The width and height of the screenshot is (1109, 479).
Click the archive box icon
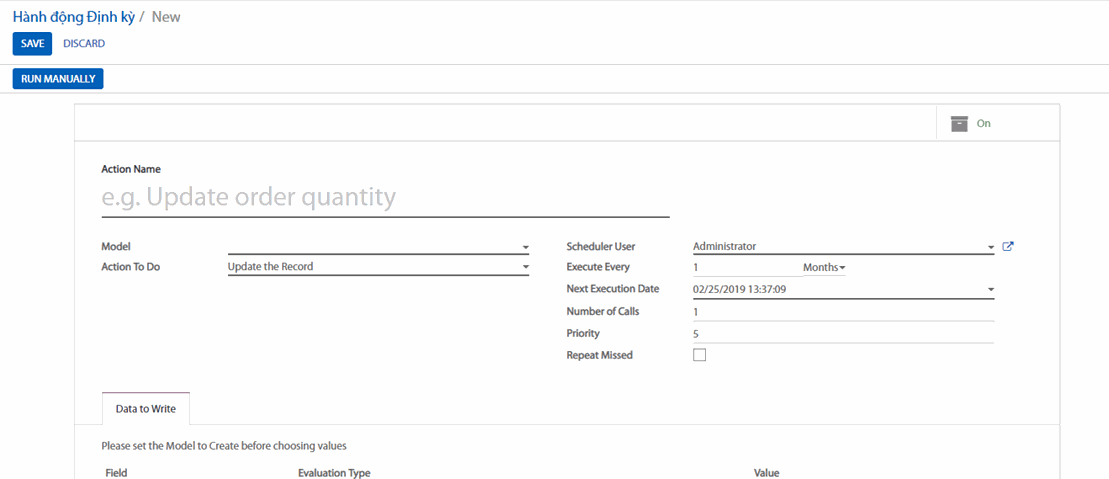[959, 123]
